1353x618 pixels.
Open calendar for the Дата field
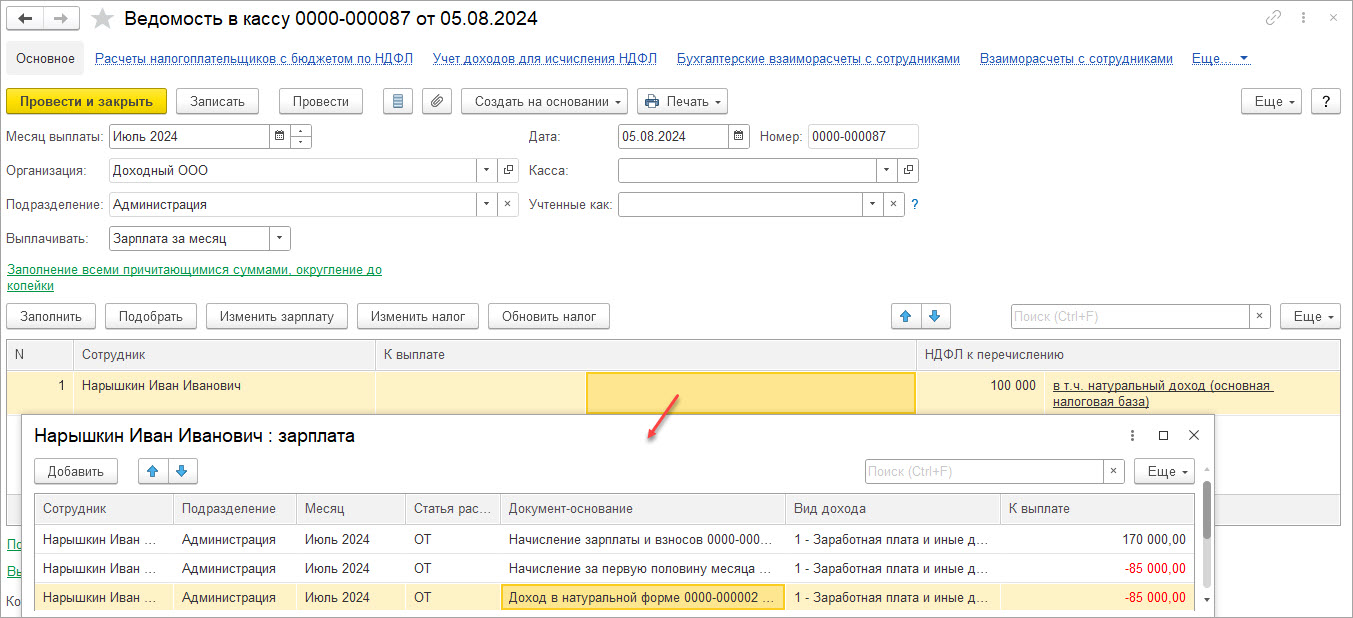point(738,136)
